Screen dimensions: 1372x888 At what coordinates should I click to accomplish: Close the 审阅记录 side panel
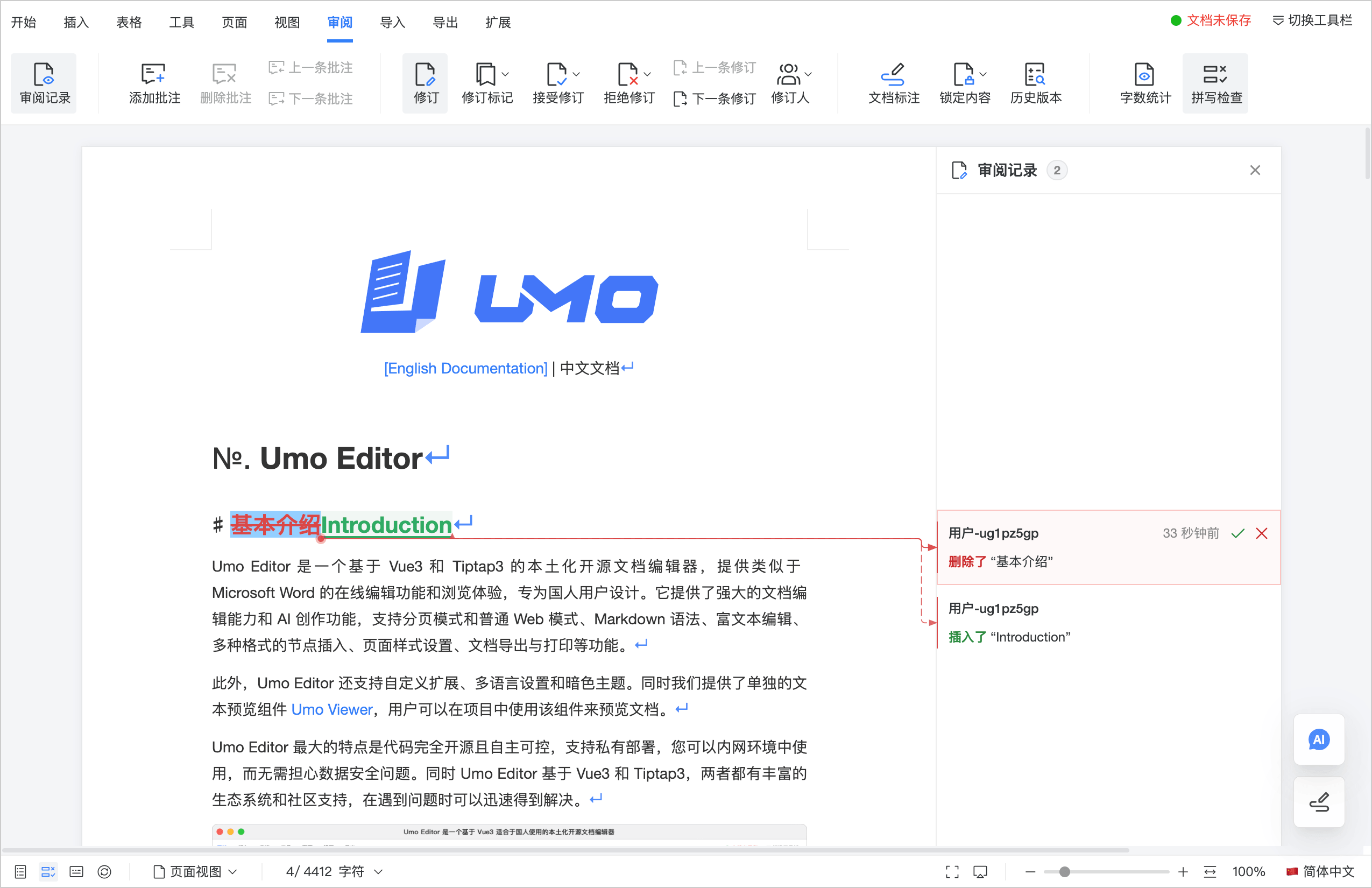[1255, 170]
